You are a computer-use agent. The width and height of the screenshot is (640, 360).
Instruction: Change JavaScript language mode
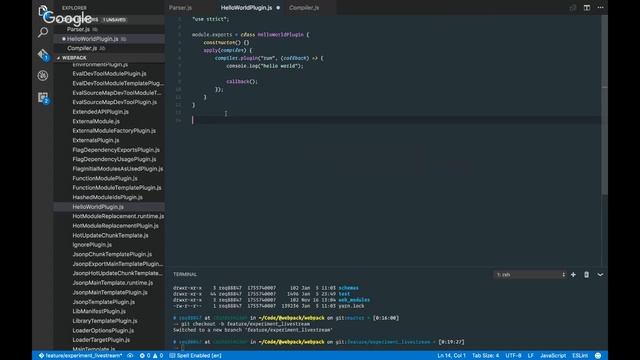click(553, 356)
